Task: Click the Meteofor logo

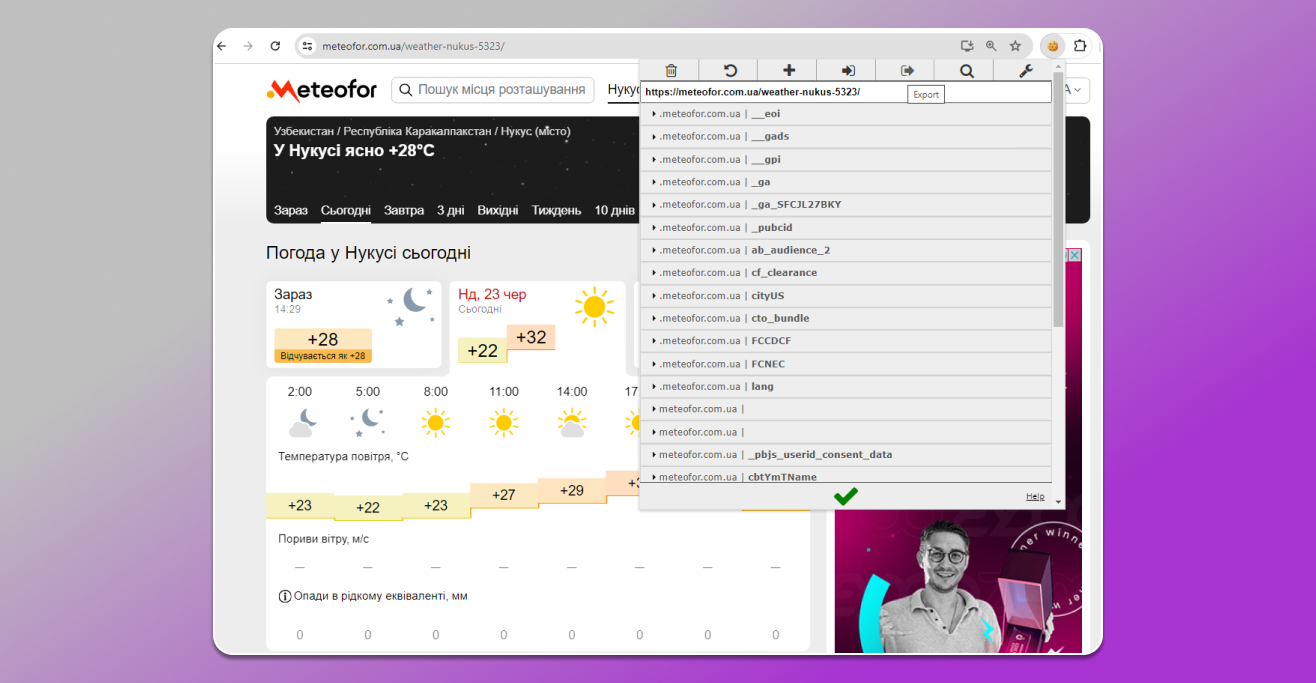Action: 322,91
